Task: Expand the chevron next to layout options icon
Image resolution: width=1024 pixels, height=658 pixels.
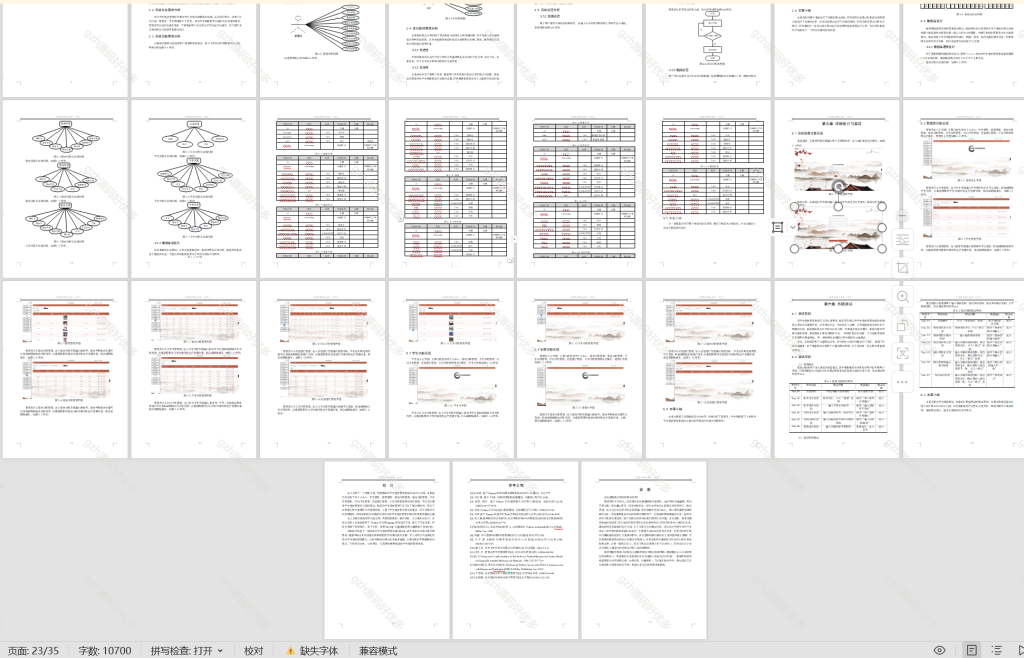Action: coord(793,227)
